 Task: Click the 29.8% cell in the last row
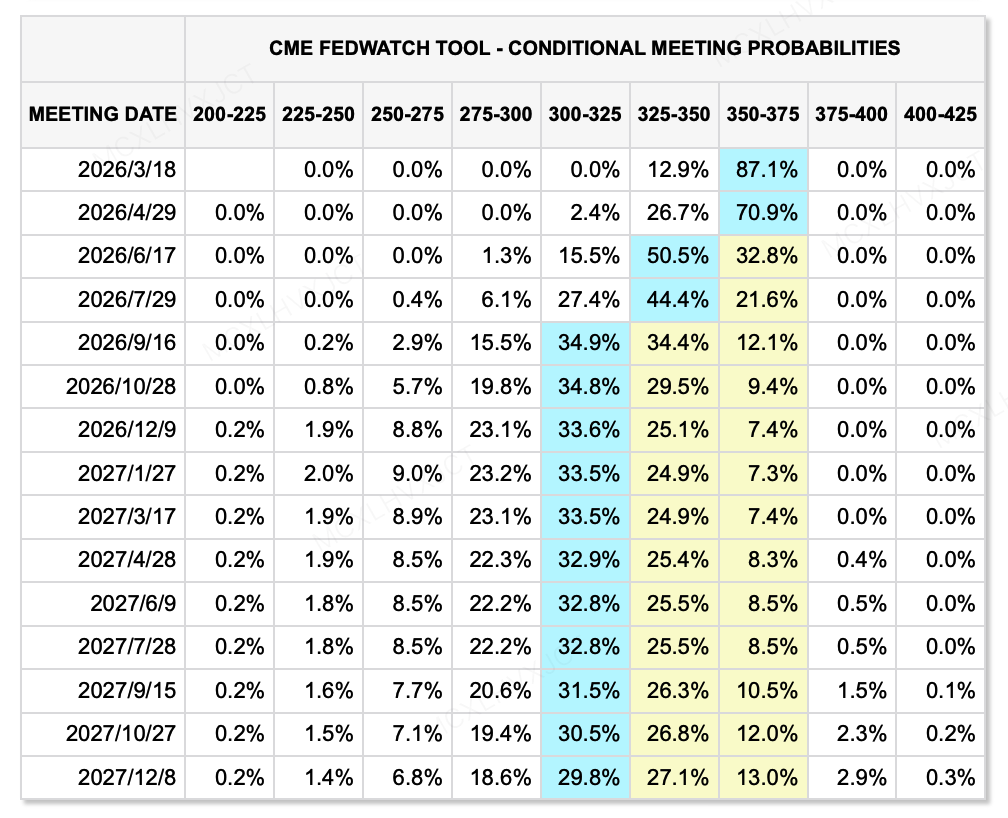585,777
